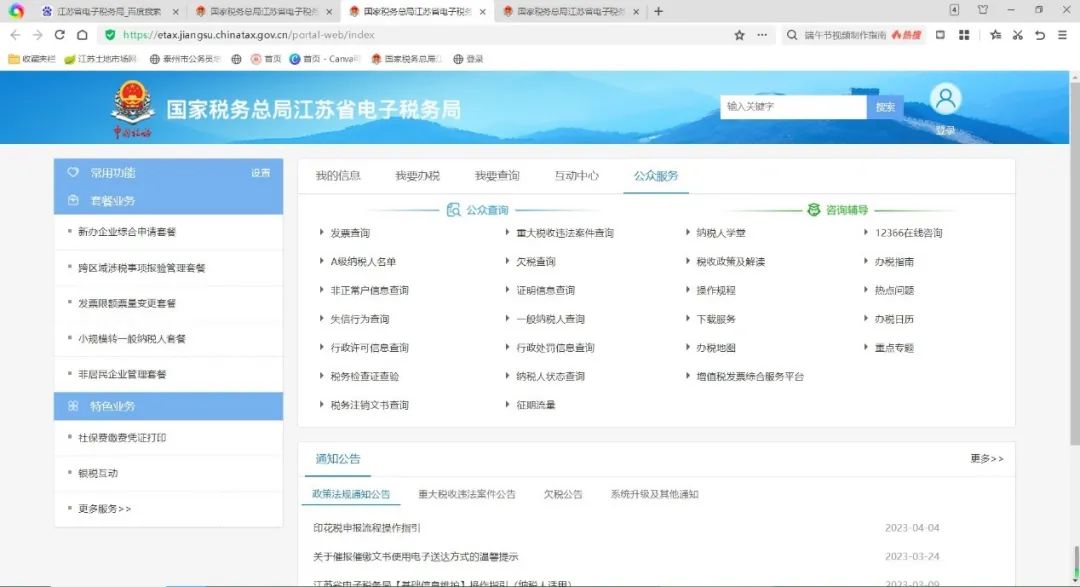Open the browser hamburger menu icon
Screen dimensions: 1080x587
(x=1062, y=34)
